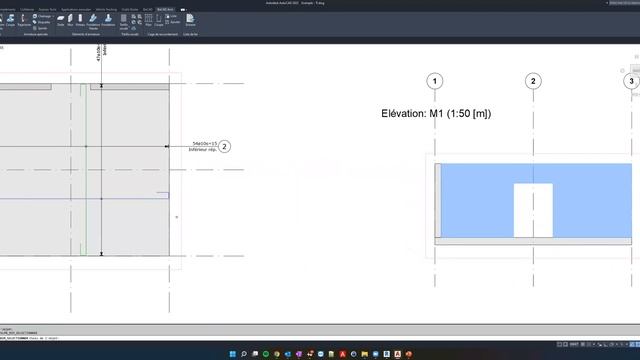Open the Applications associées ribbon tab

coord(76,9)
